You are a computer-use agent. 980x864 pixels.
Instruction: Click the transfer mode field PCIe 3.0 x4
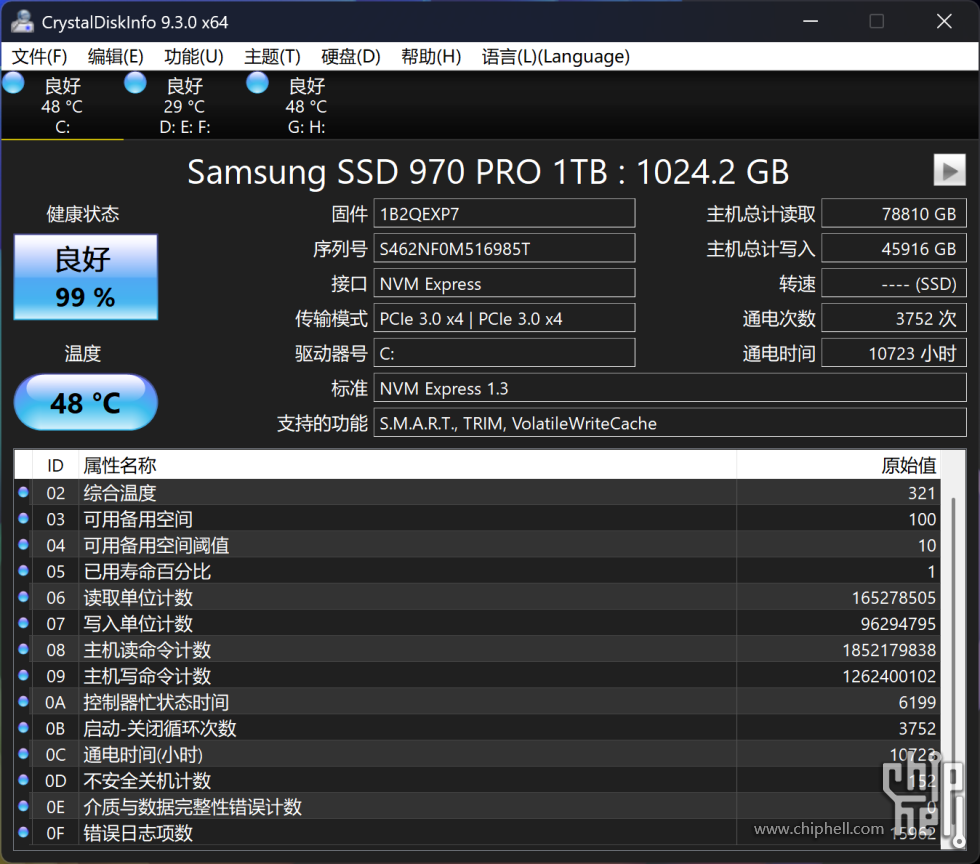504,319
